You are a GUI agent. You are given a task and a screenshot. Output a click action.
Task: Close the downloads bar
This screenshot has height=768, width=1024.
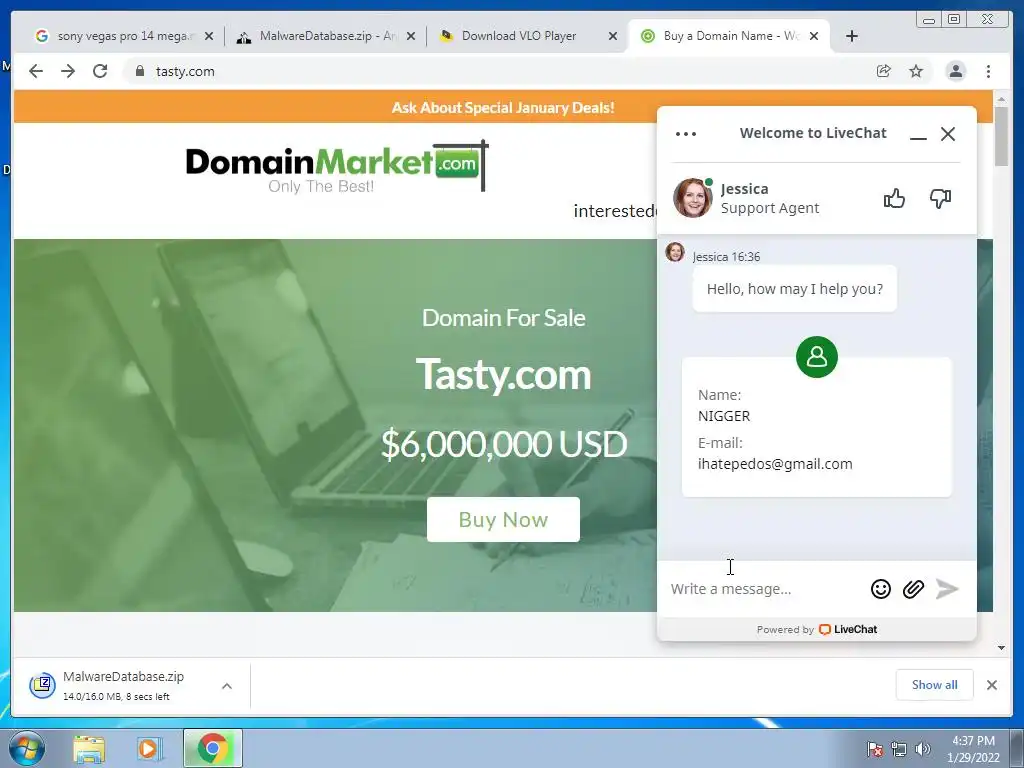(991, 684)
